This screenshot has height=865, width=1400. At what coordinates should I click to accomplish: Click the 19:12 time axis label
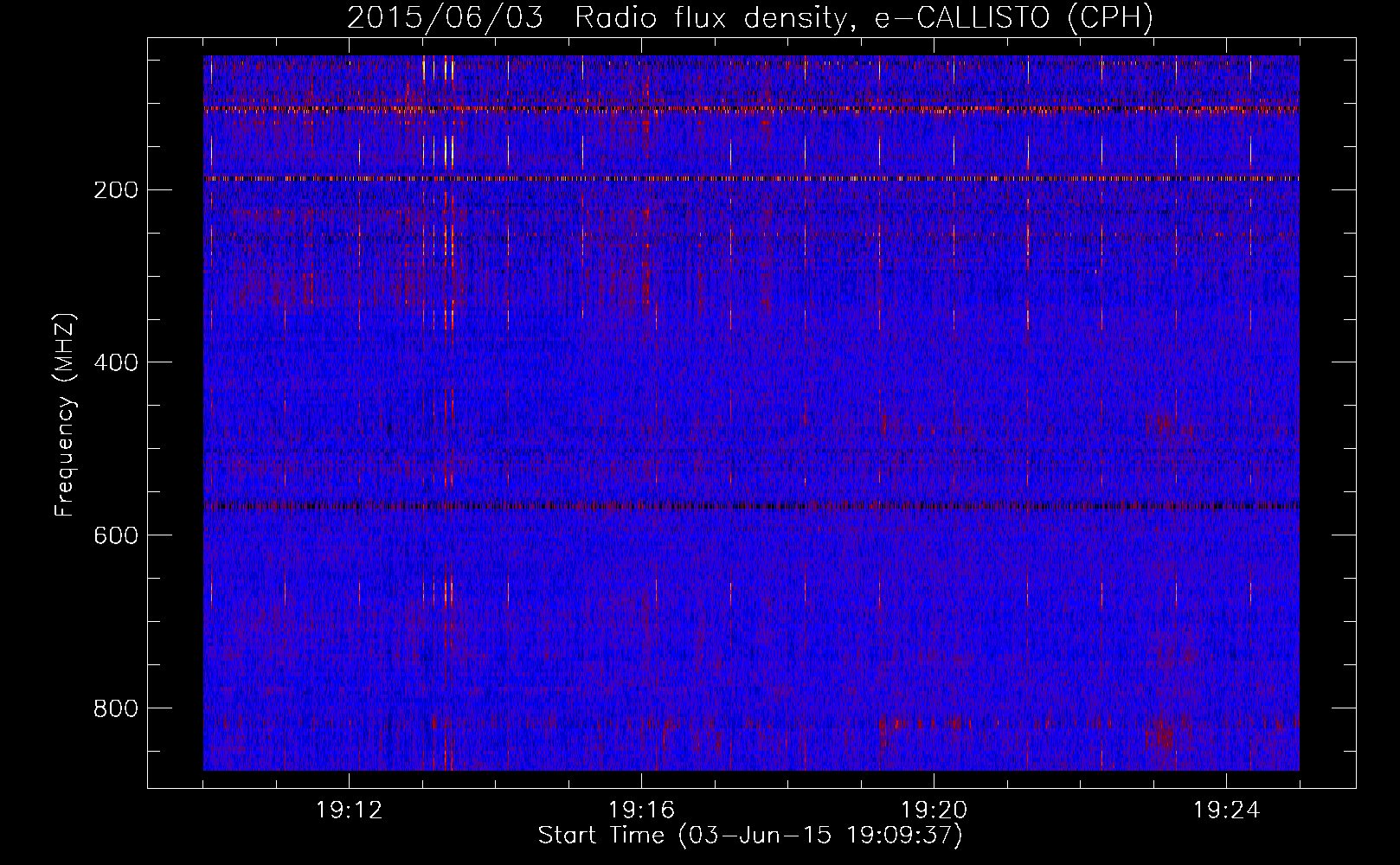(x=349, y=811)
